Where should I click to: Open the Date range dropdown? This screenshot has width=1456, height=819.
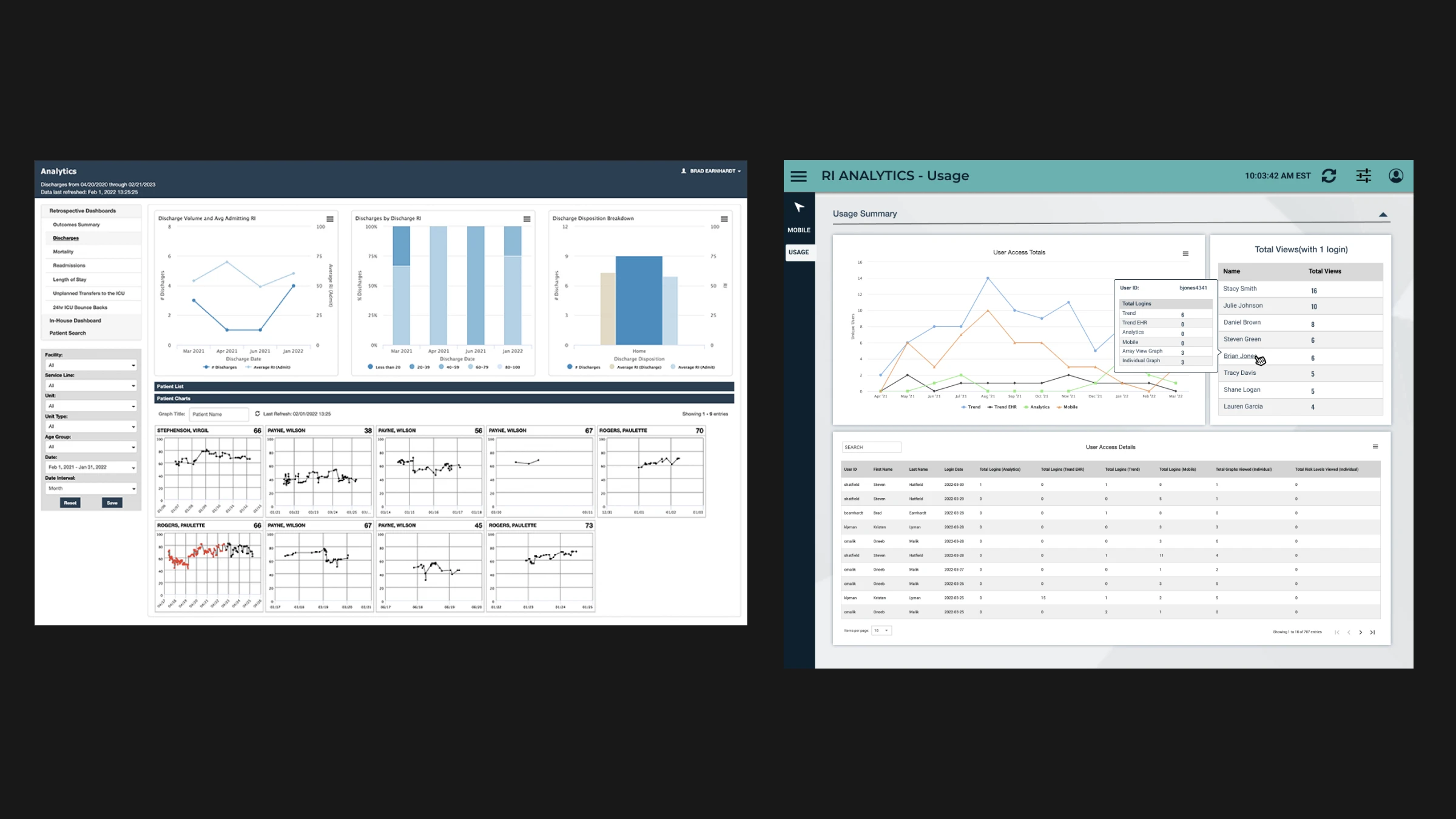point(92,467)
